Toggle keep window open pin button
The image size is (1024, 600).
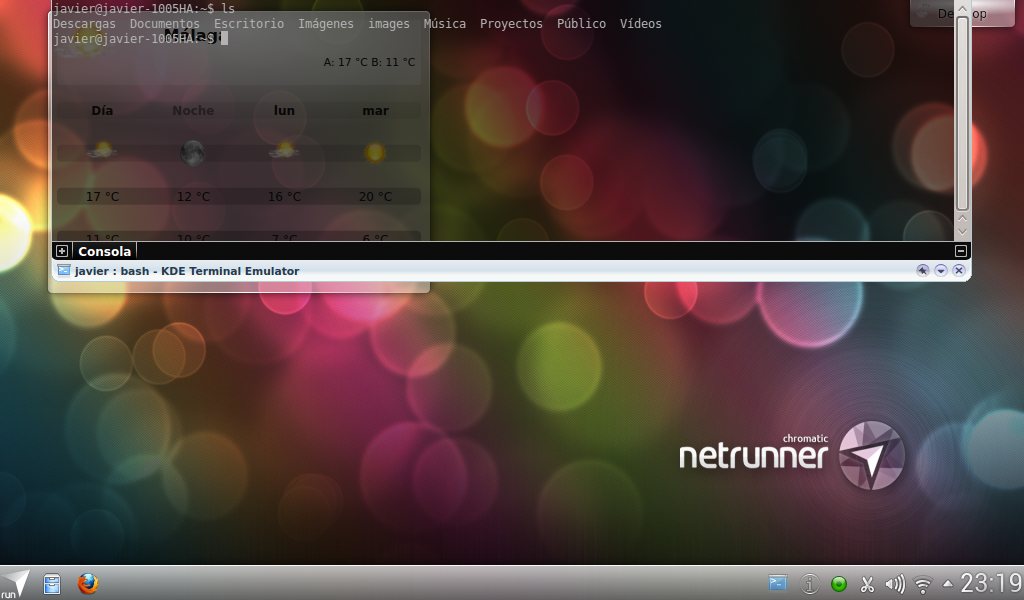[x=922, y=270]
